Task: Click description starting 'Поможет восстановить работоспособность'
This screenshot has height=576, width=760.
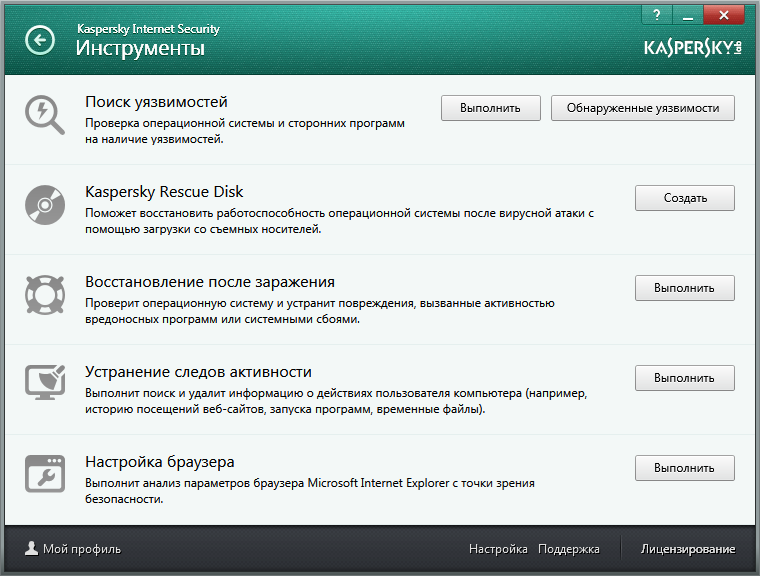Action: 339,221
